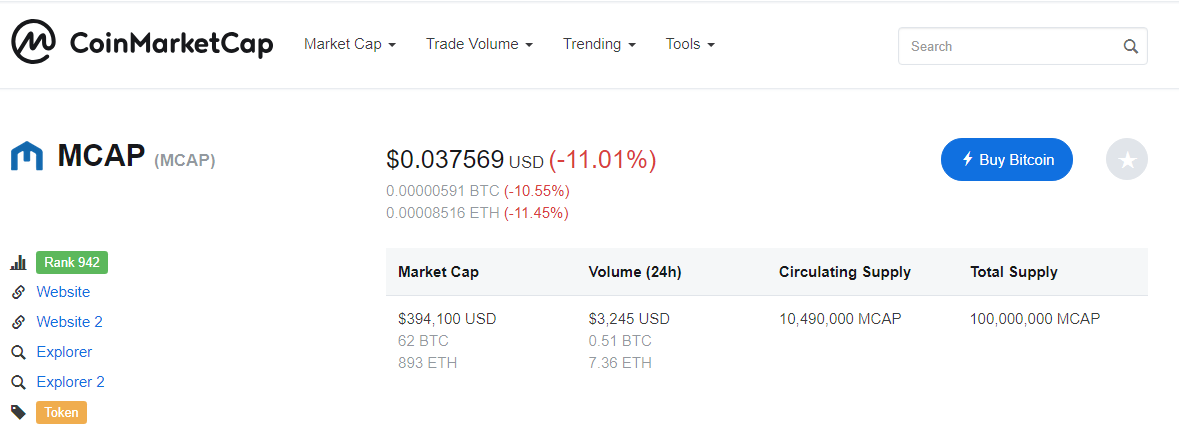Image resolution: width=1179 pixels, height=436 pixels.
Task: Open the Explorer 2 link
Action: (70, 382)
